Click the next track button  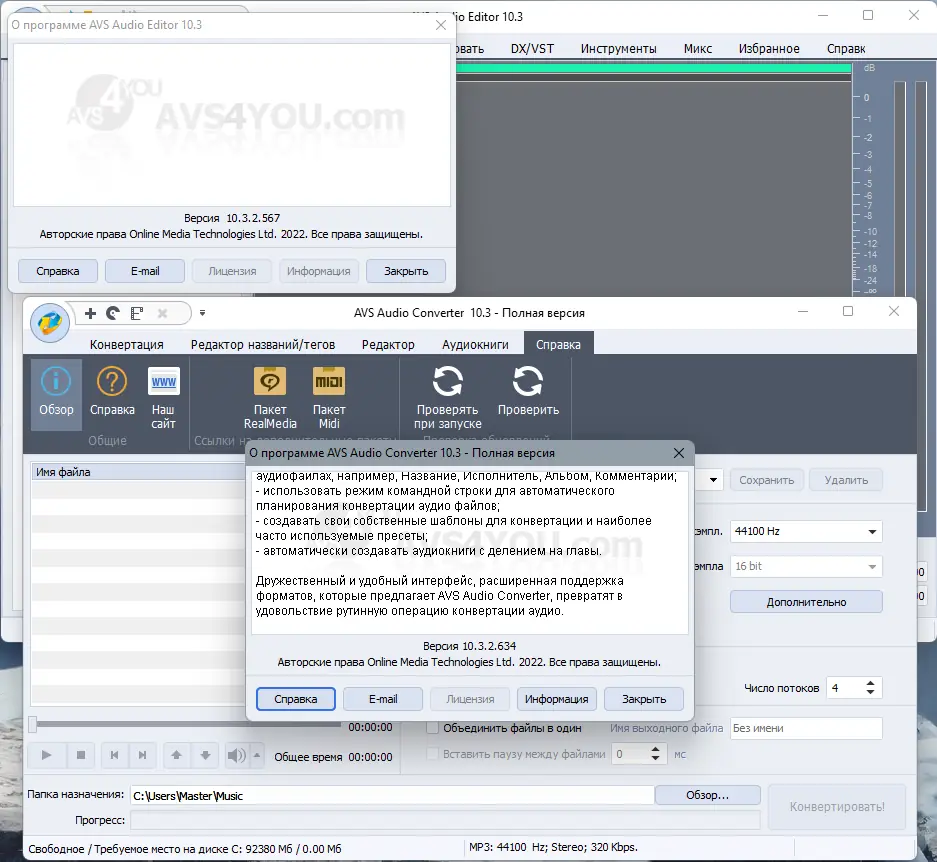tap(142, 755)
